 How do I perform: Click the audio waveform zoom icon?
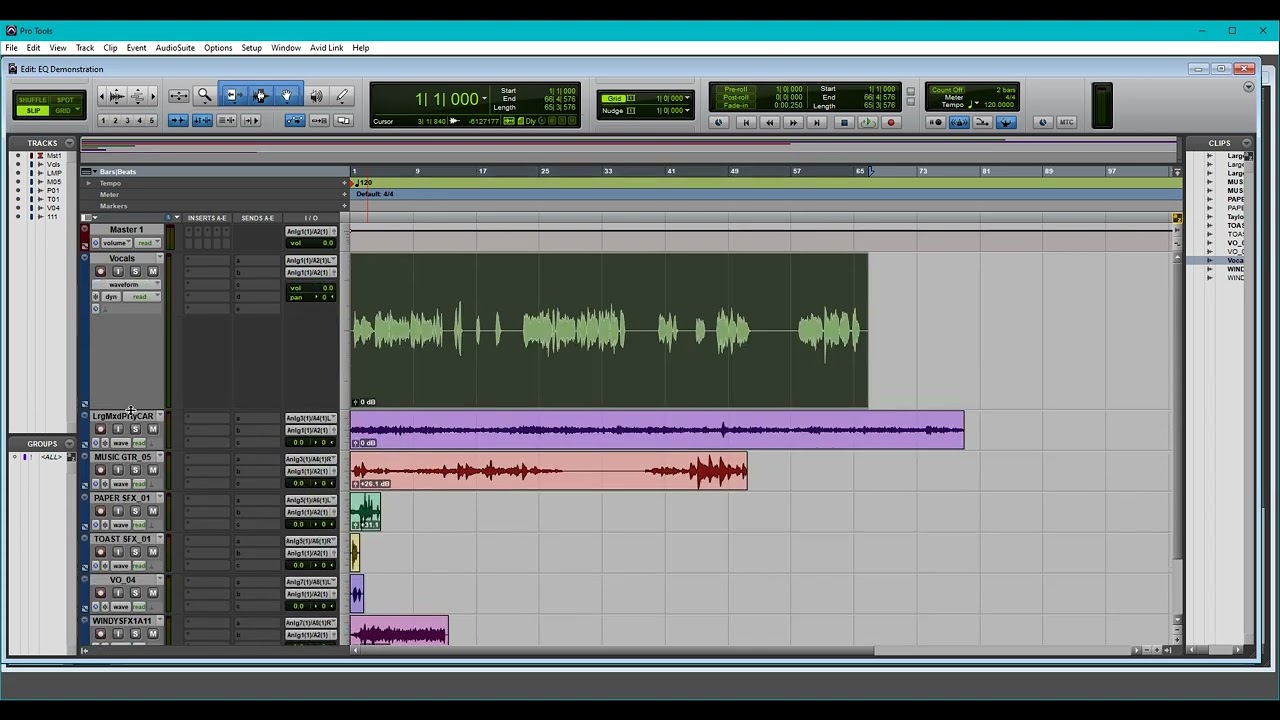(x=116, y=96)
